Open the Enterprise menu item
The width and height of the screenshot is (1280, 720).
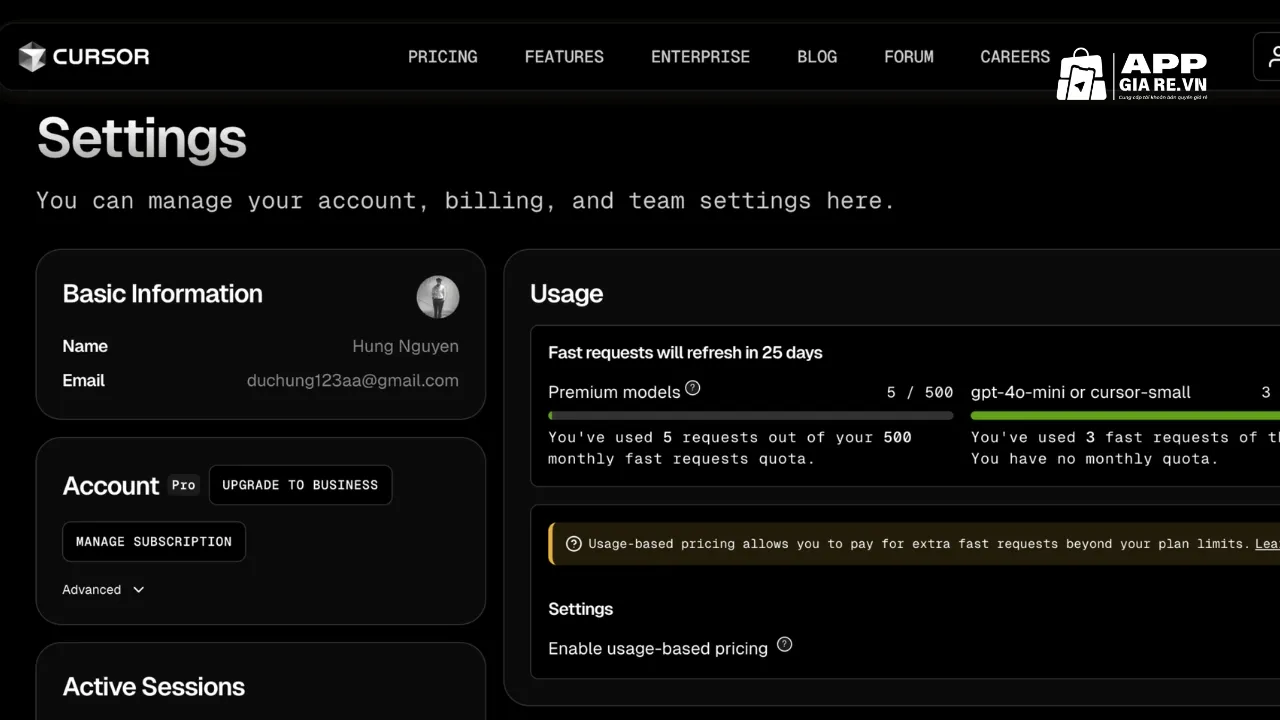pyautogui.click(x=700, y=57)
